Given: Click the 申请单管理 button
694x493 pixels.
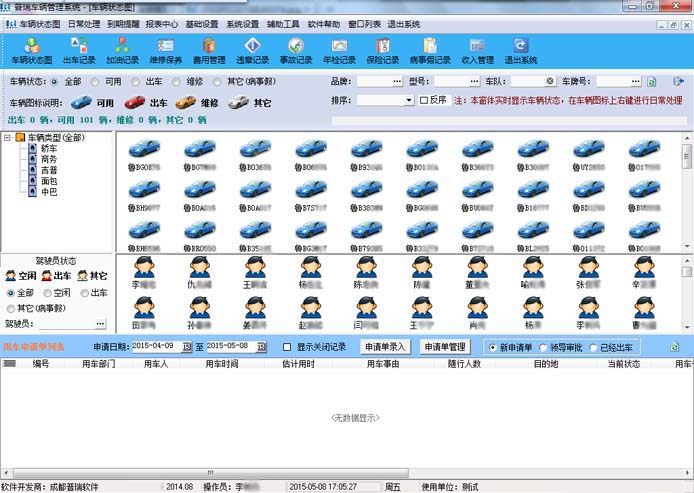Looking at the screenshot, I should pos(445,347).
